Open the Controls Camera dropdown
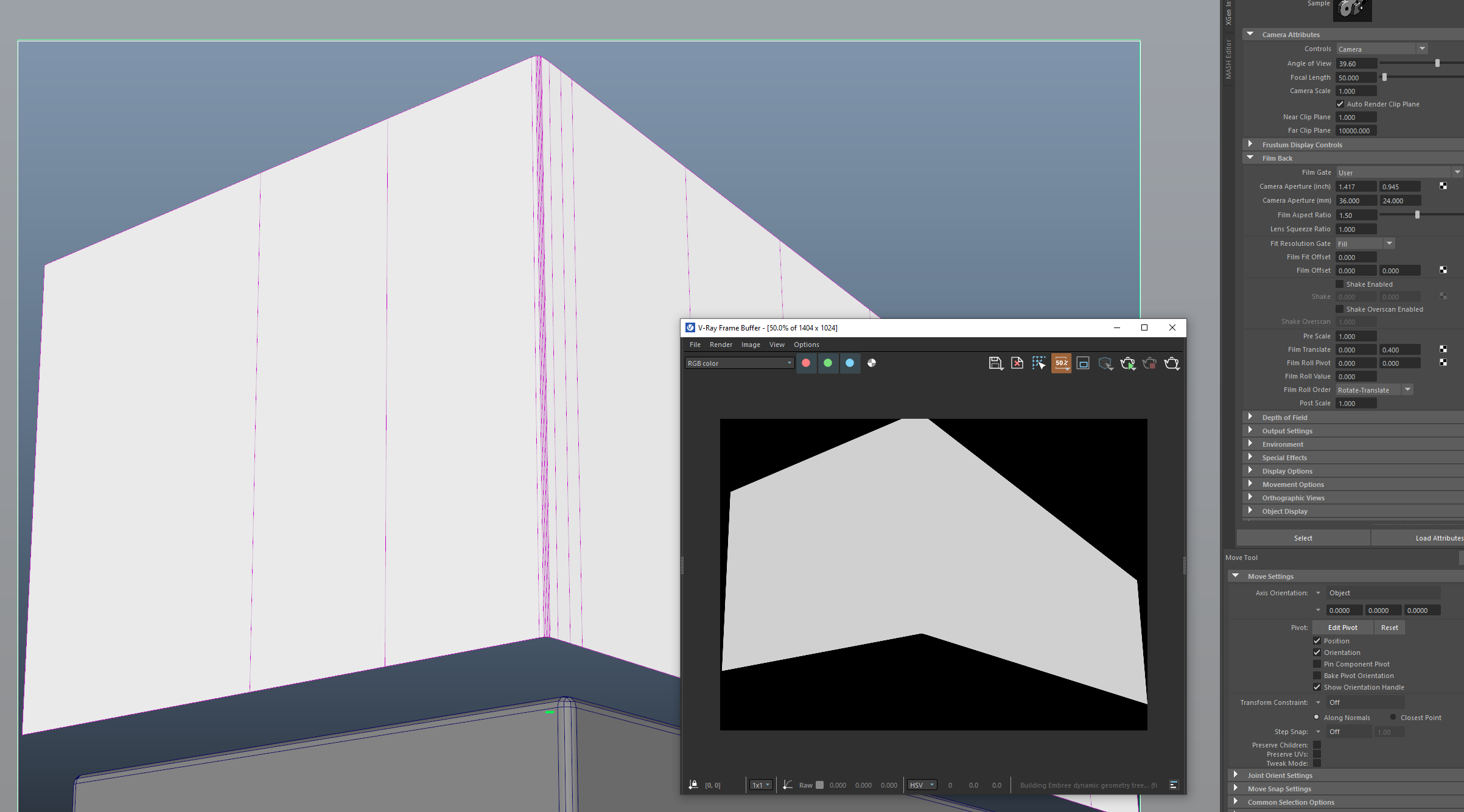The height and width of the screenshot is (812, 1464). (x=1382, y=49)
